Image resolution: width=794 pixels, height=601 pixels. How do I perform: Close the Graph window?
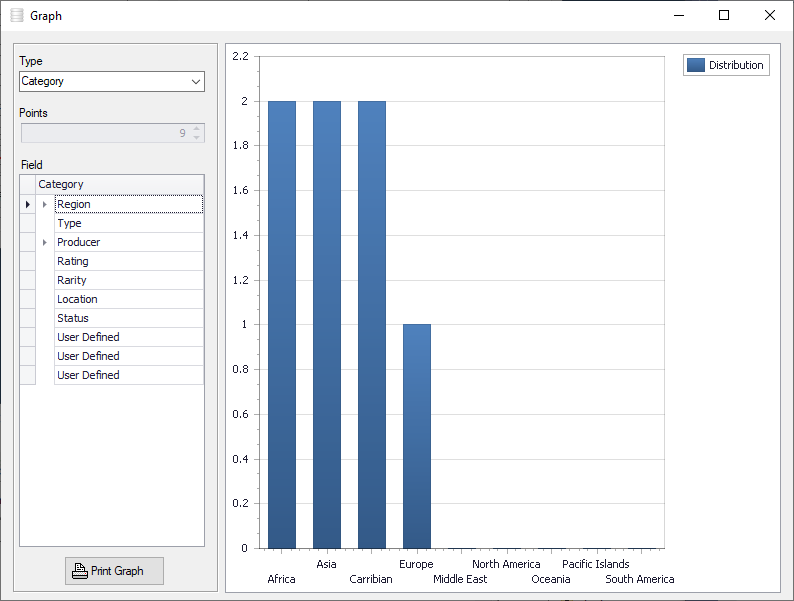(770, 15)
